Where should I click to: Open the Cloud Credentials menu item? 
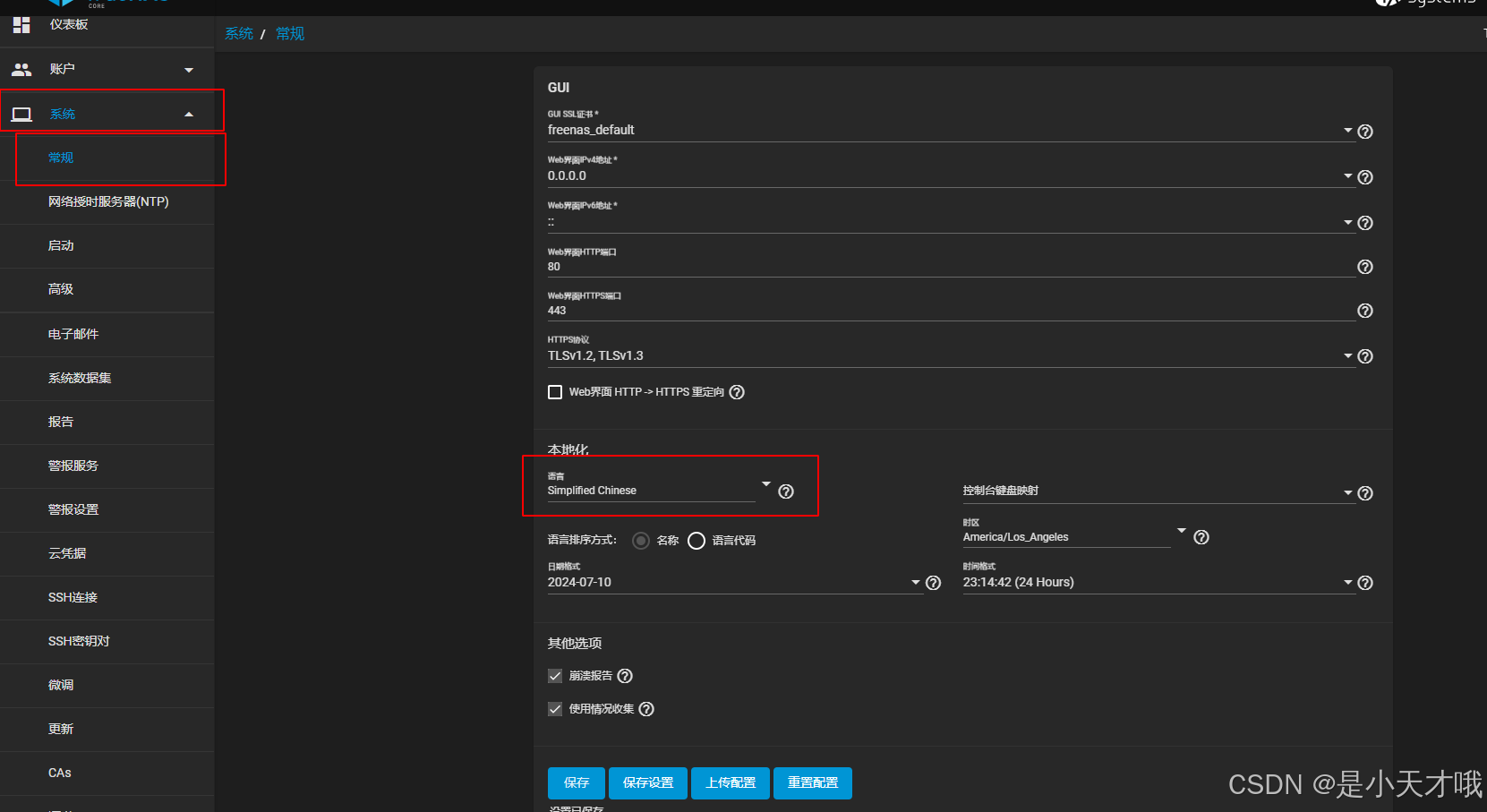107,553
